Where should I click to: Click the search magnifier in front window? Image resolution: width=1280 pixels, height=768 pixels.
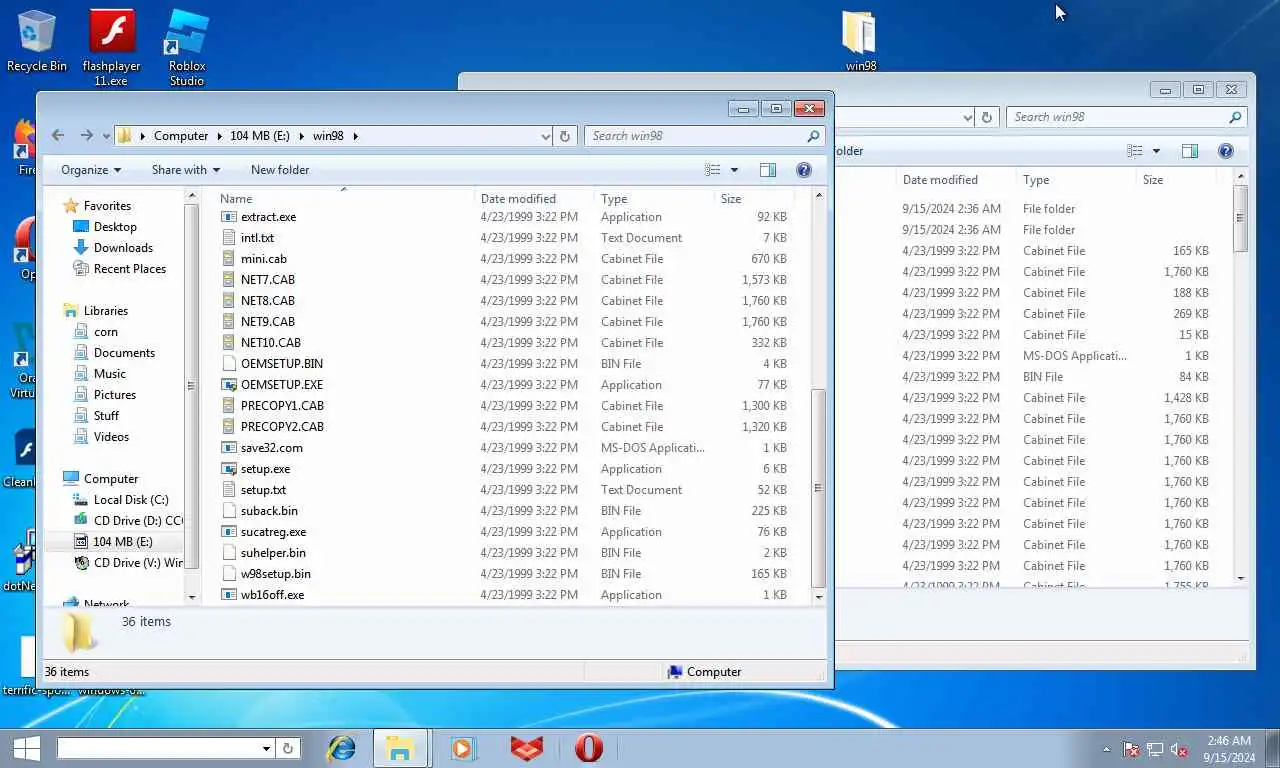click(814, 136)
